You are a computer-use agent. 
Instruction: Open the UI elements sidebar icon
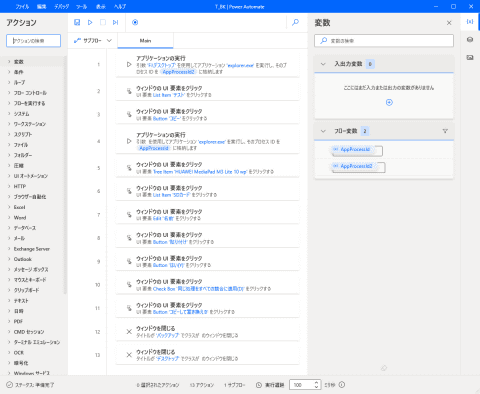[x=470, y=40]
